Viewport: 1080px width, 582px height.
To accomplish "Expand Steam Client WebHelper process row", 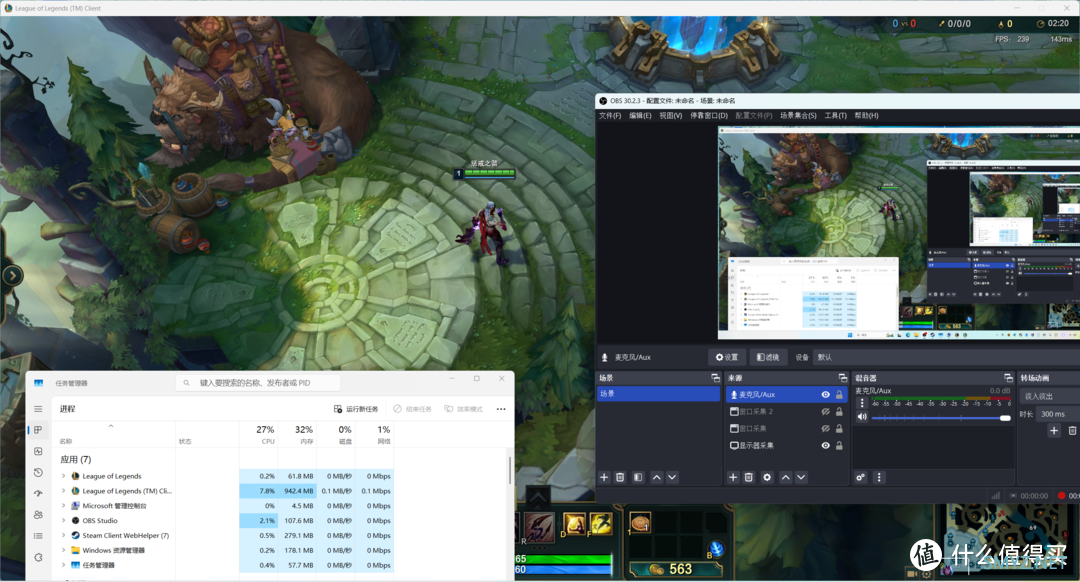I will (x=64, y=535).
